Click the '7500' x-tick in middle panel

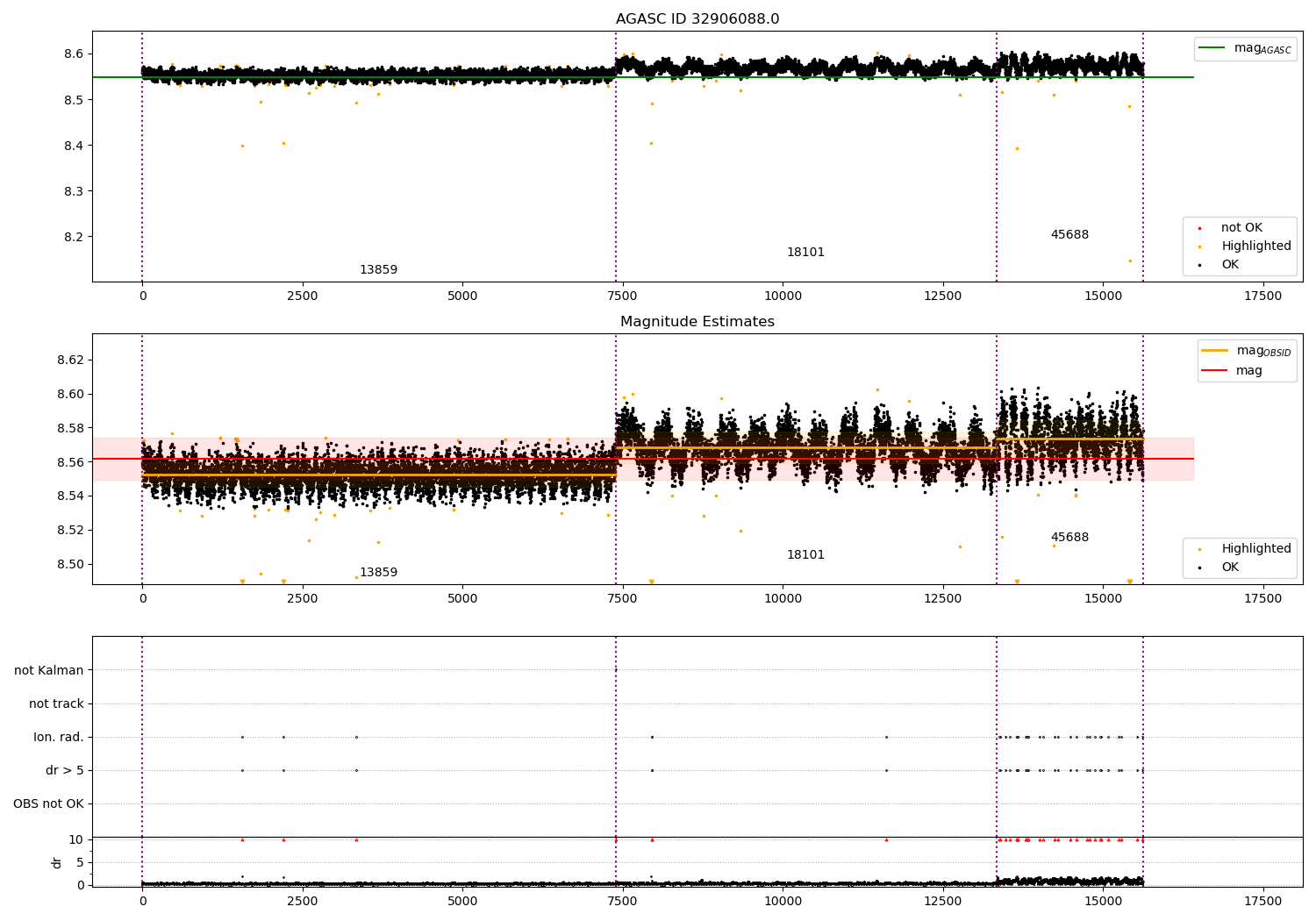point(622,599)
